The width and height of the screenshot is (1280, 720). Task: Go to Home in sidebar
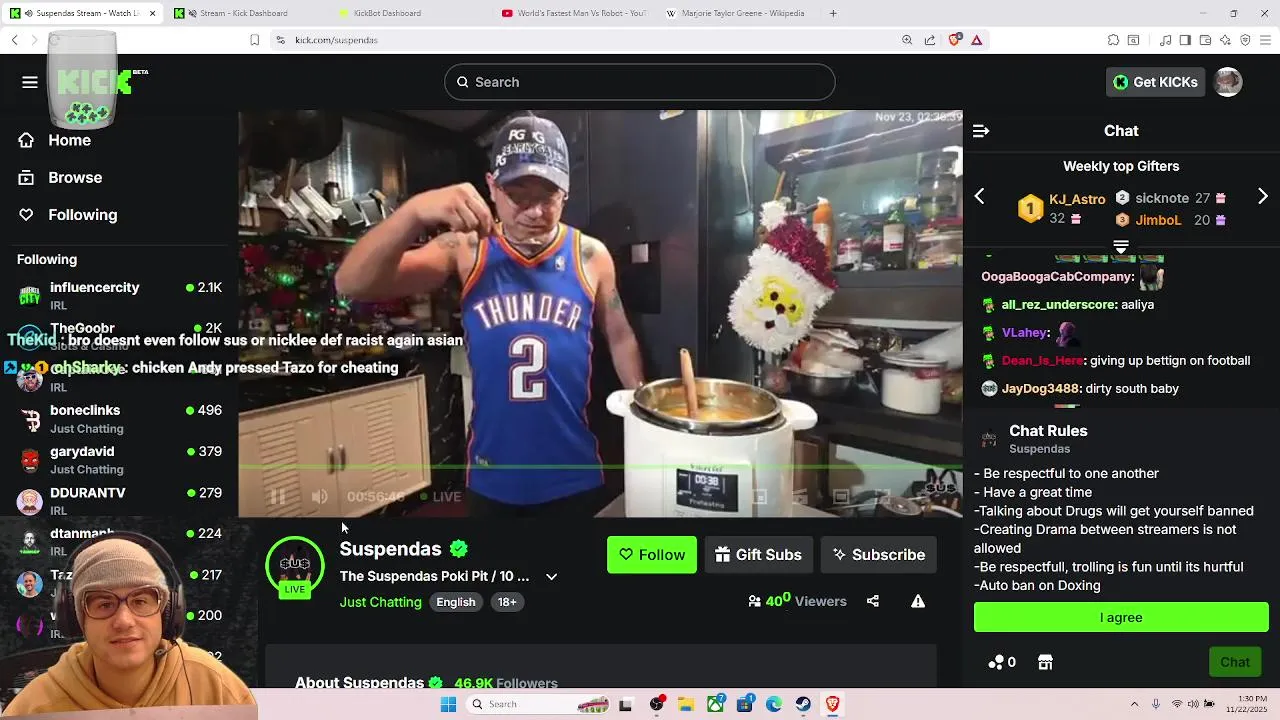55,140
